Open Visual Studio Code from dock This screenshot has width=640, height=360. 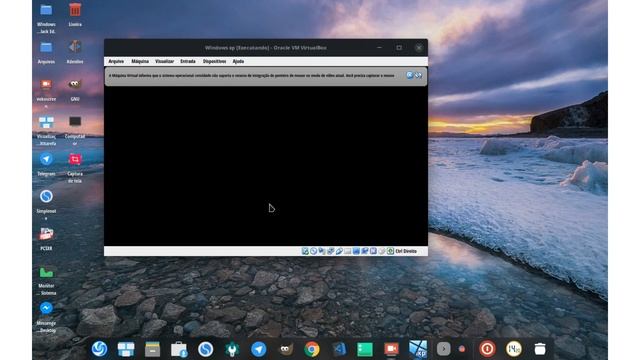[x=338, y=349]
